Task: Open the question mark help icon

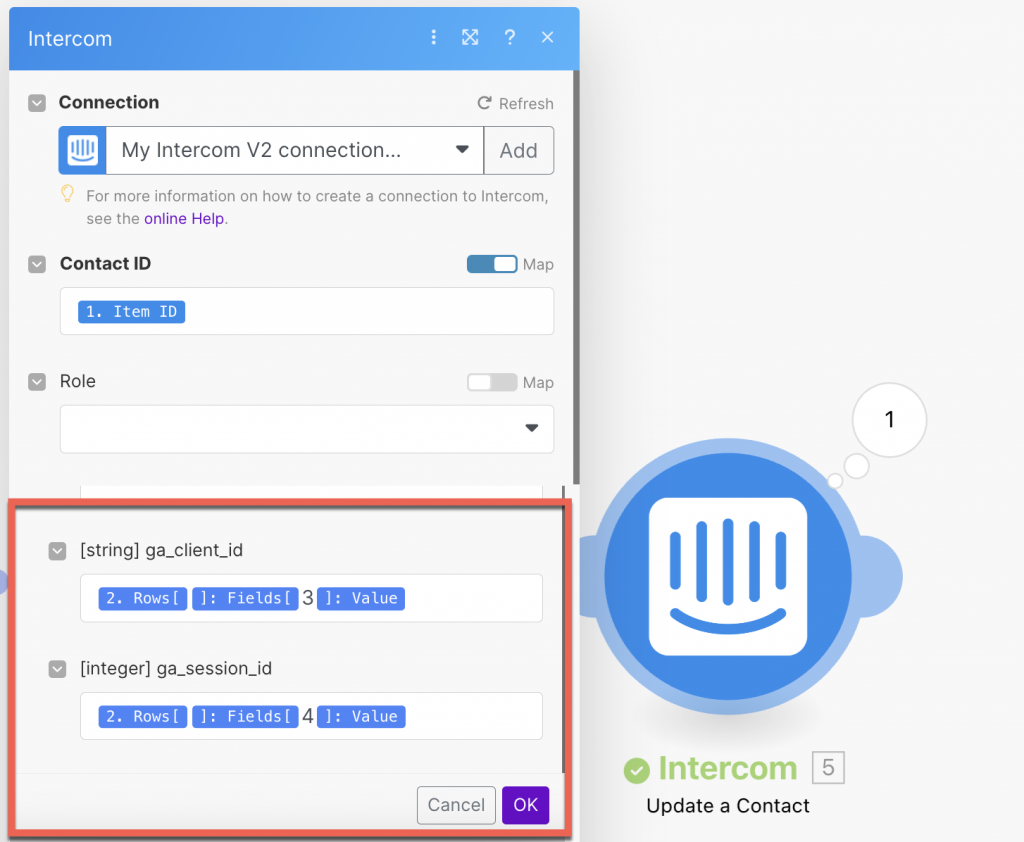Action: [509, 37]
